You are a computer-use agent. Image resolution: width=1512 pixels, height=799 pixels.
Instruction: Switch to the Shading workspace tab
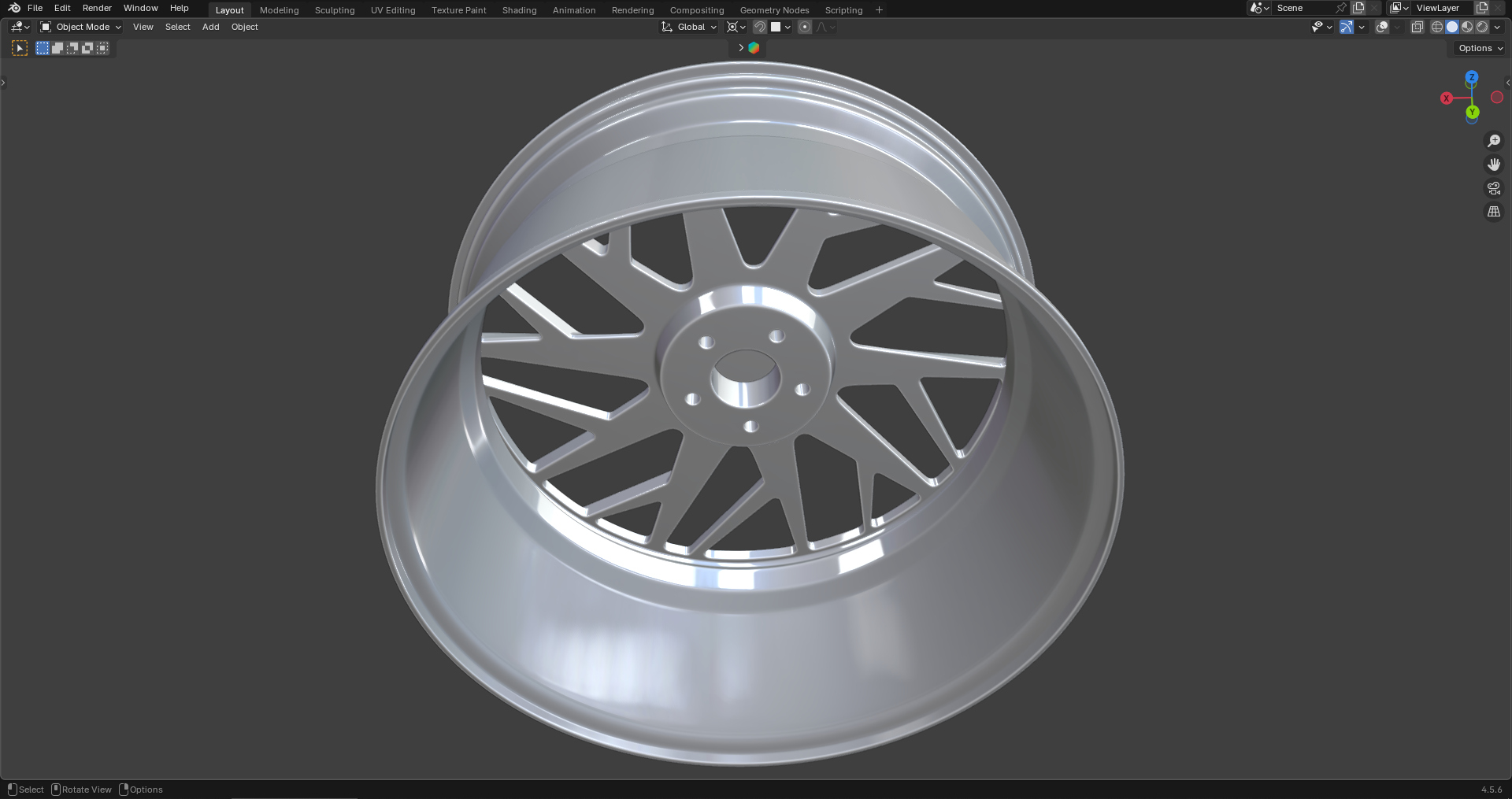point(519,10)
